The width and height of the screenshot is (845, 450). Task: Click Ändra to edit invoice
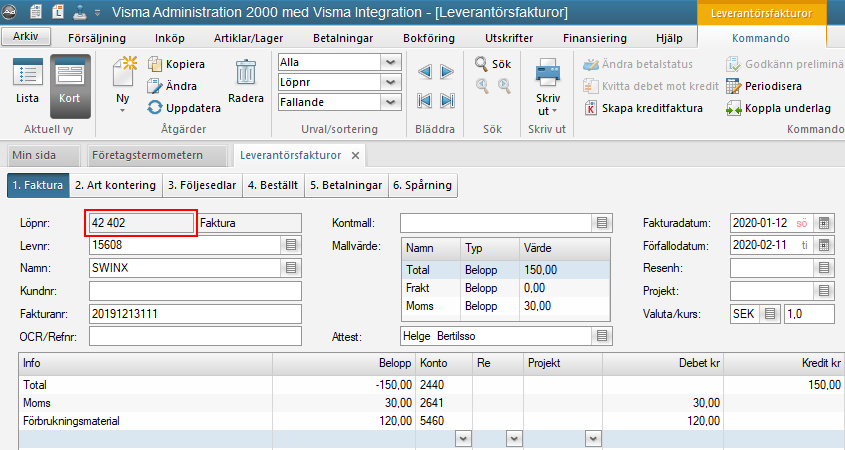(x=172, y=86)
